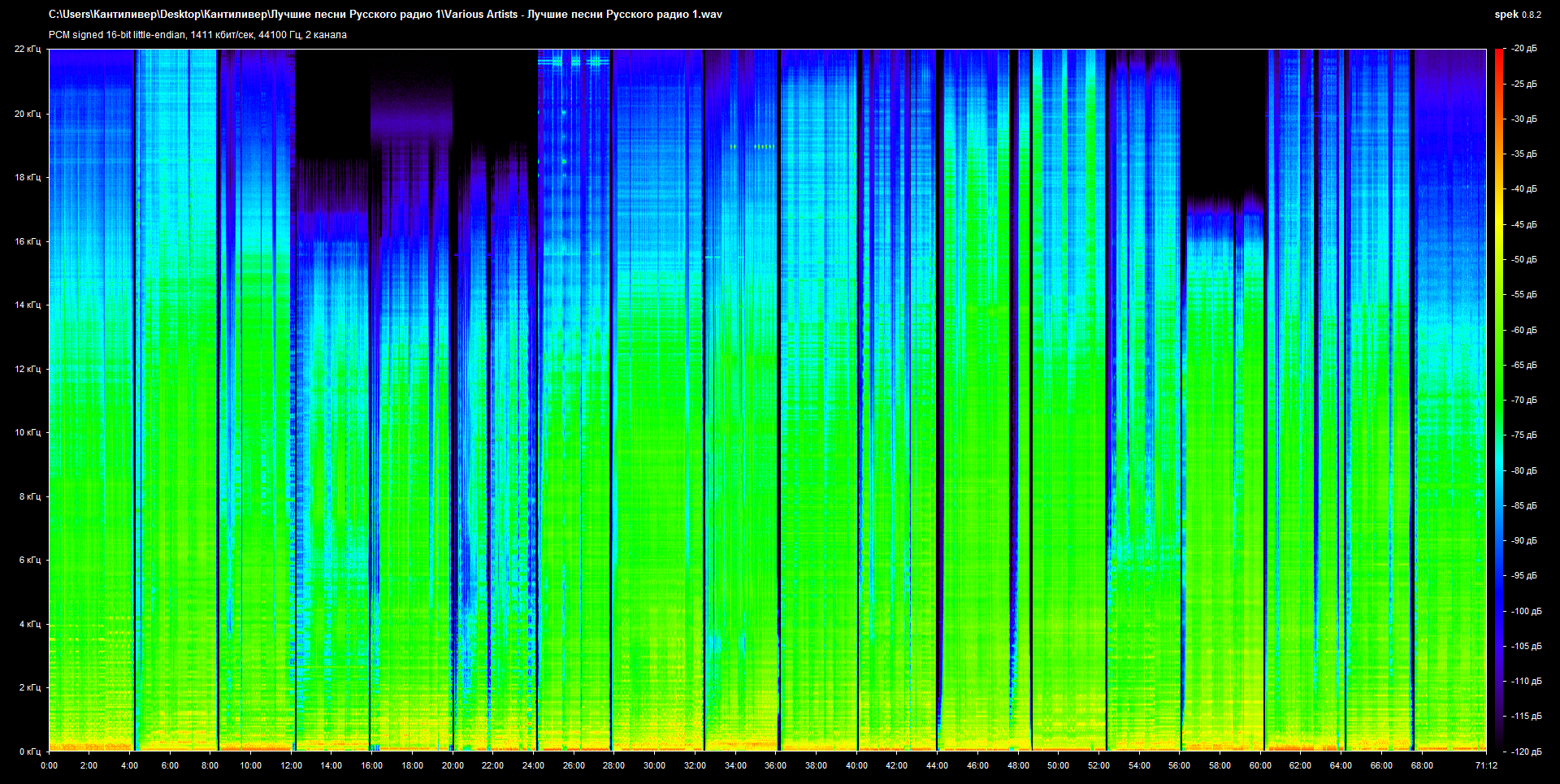Select the 12:00 time axis marker
Image resolution: width=1560 pixels, height=784 pixels.
[291, 765]
